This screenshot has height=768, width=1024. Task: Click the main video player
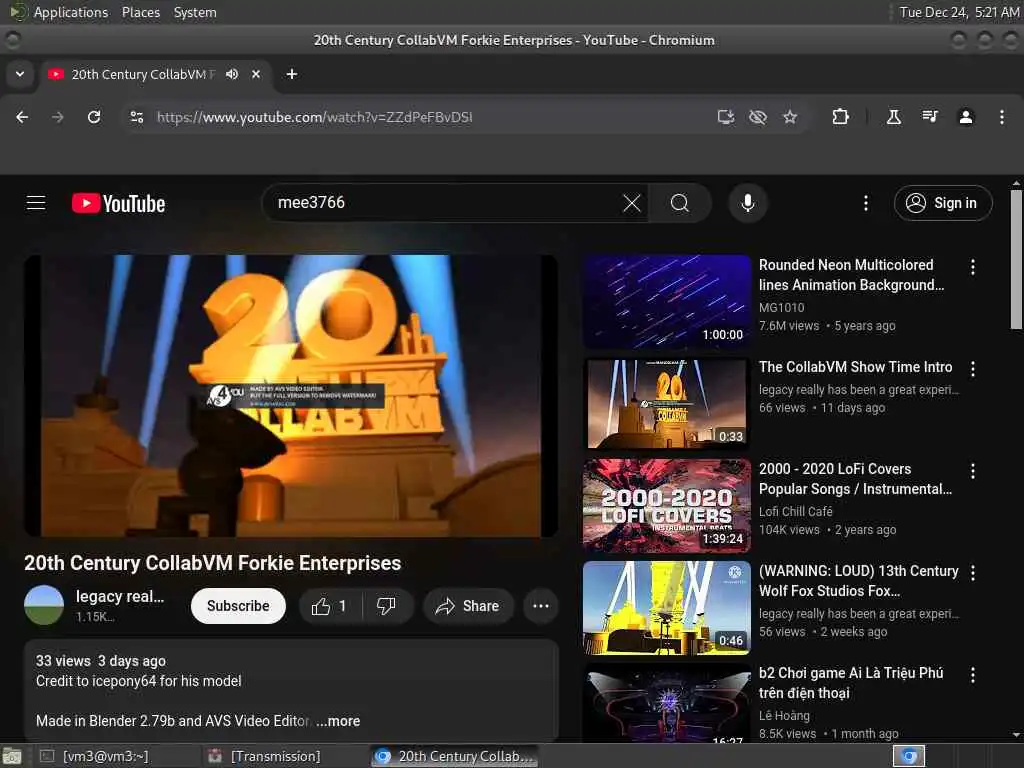[x=291, y=396]
